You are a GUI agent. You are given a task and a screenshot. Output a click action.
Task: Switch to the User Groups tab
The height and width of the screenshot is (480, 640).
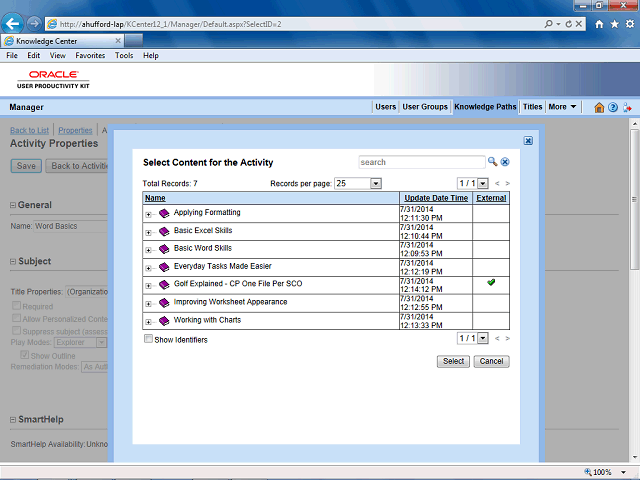point(425,107)
